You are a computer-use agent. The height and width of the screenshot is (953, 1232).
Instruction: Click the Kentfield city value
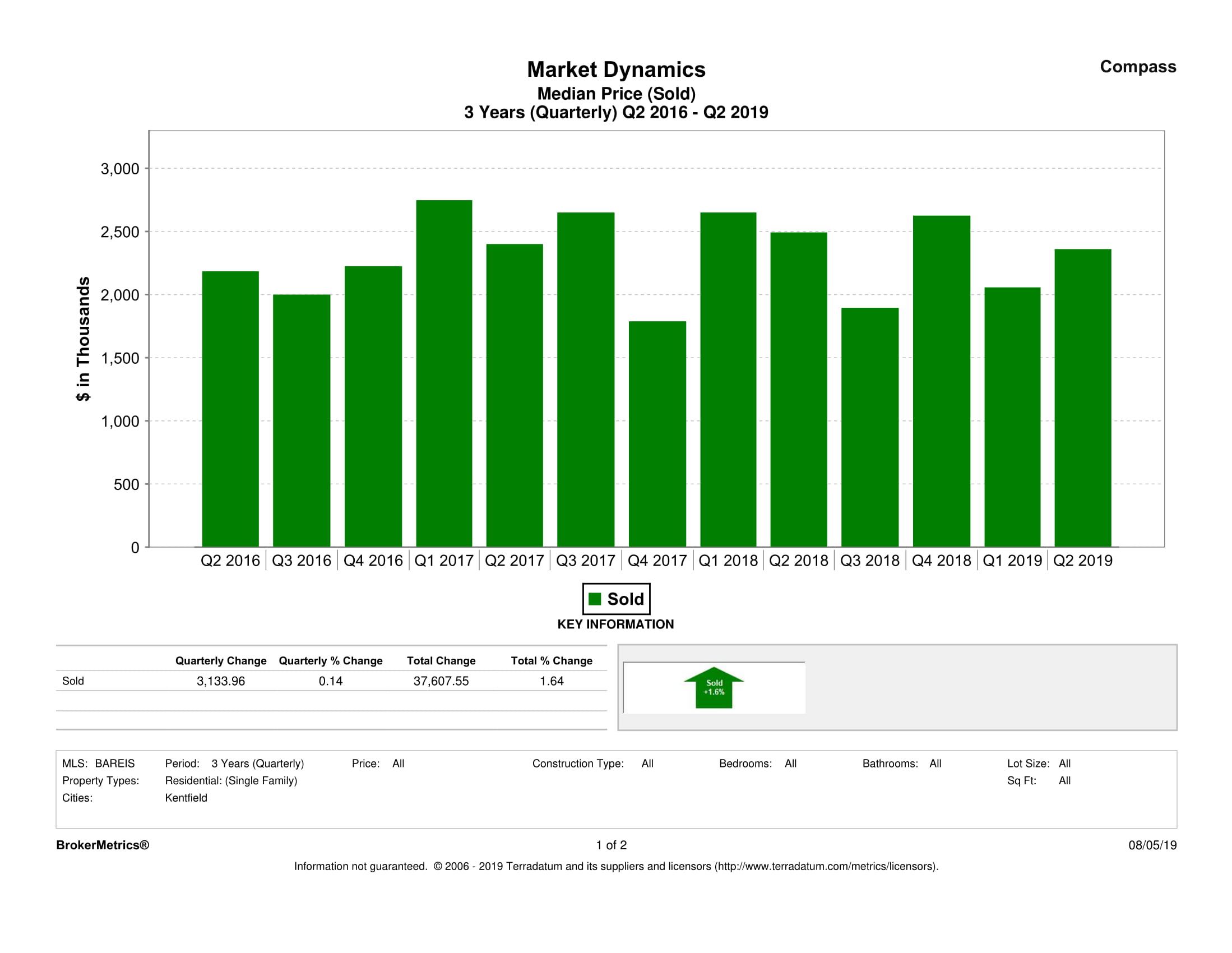point(186,798)
